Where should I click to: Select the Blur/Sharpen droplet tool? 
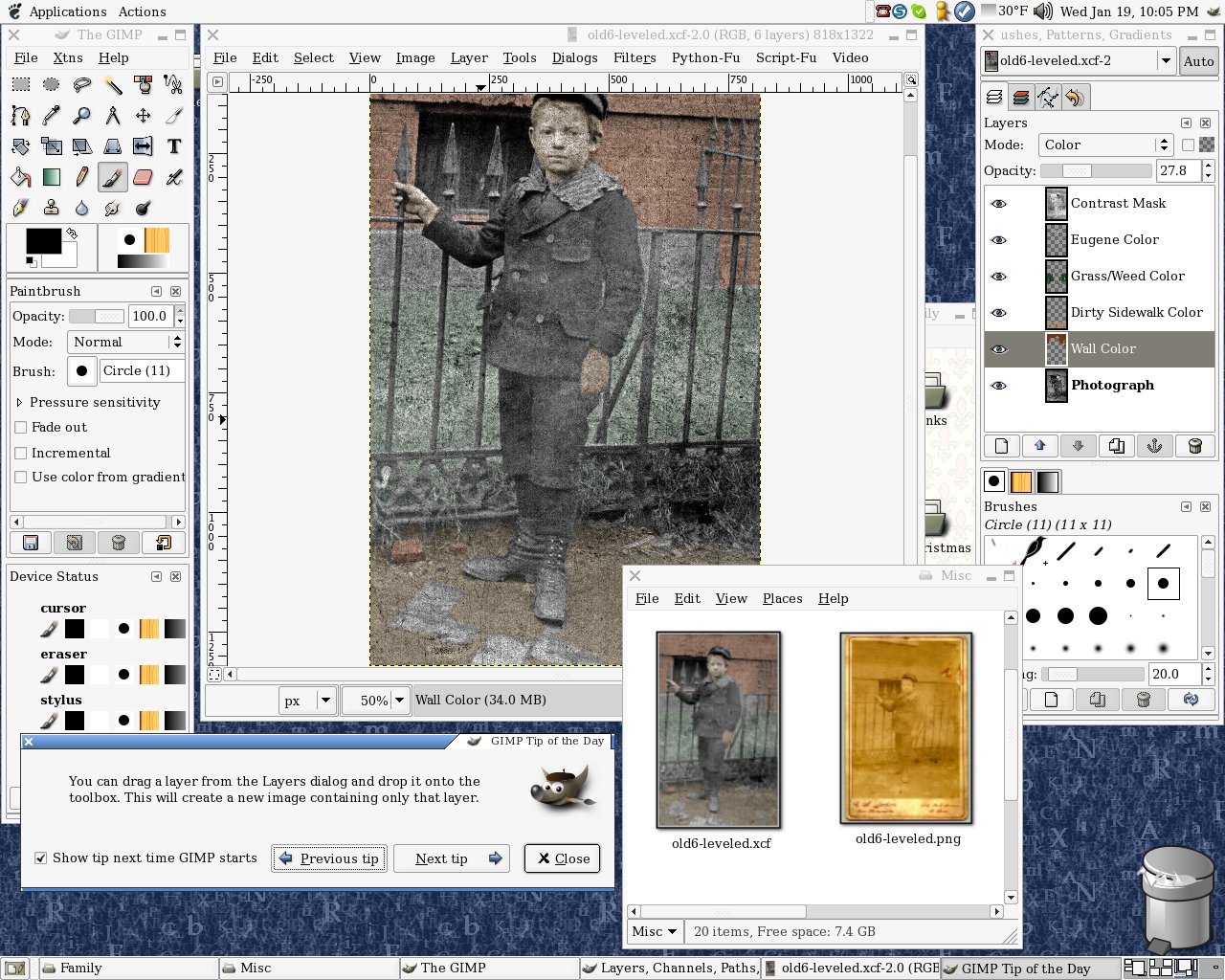(x=82, y=208)
